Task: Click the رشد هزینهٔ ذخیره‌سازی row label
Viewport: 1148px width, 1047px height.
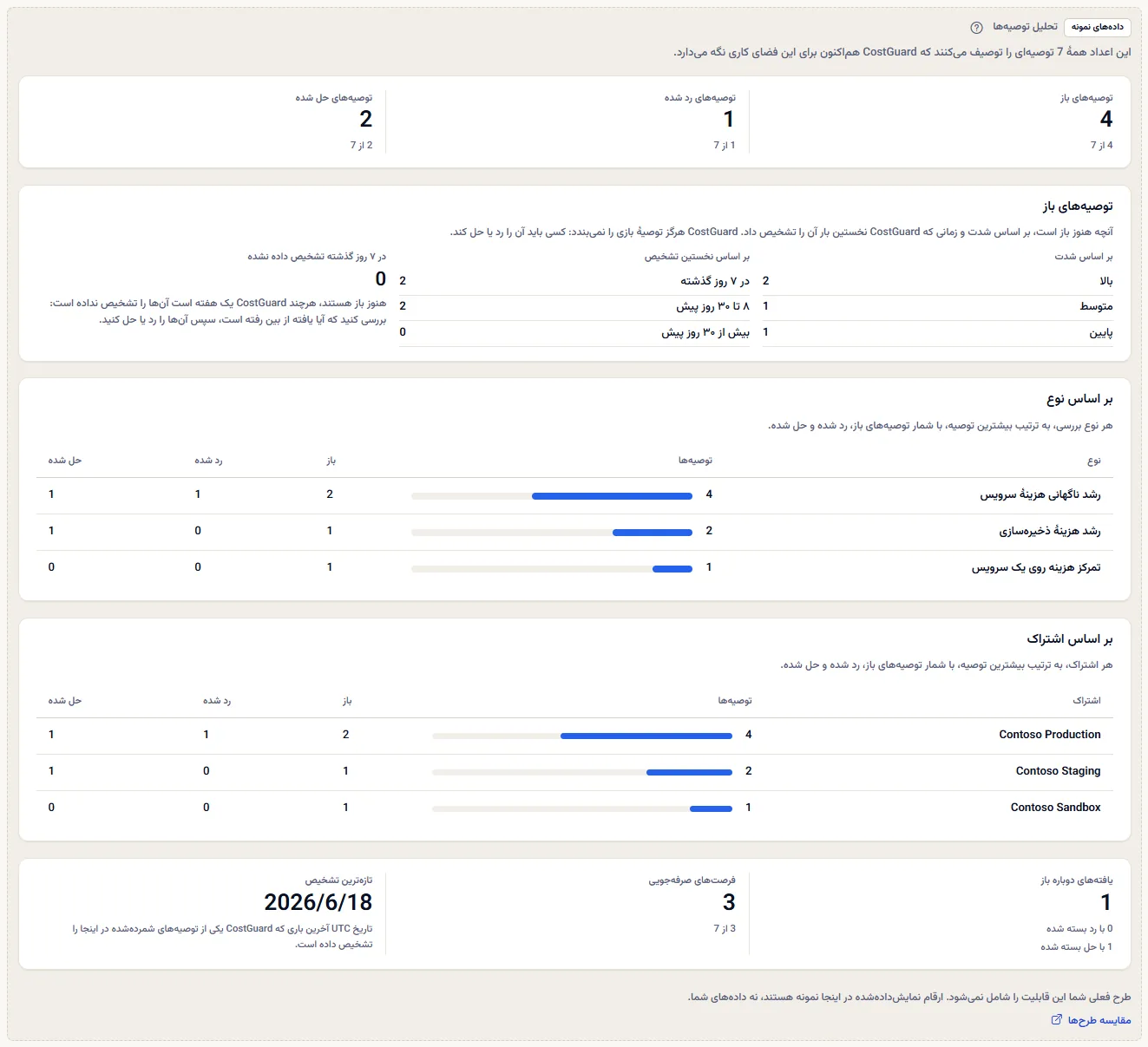Action: (1049, 531)
